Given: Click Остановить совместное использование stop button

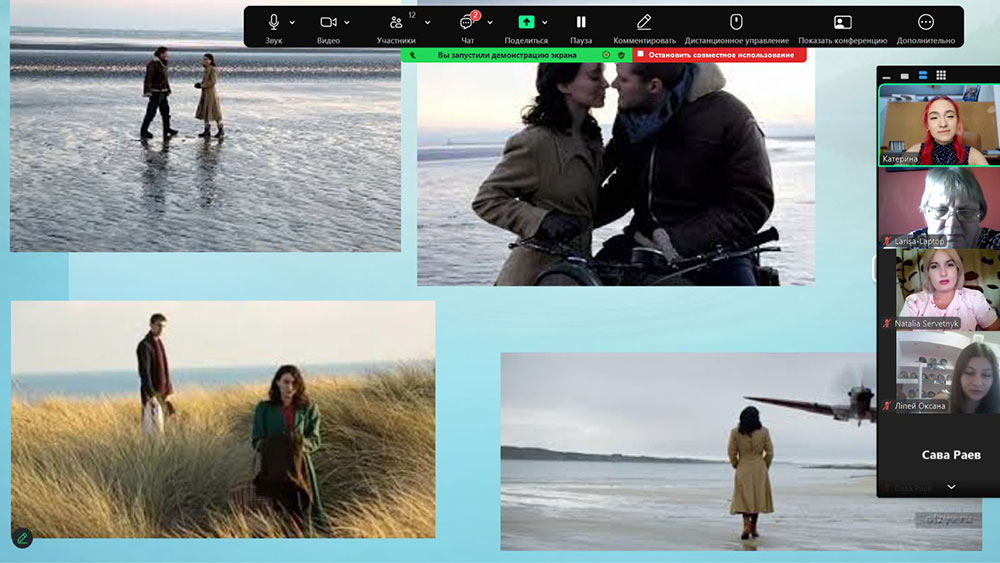Looking at the screenshot, I should pos(719,55).
